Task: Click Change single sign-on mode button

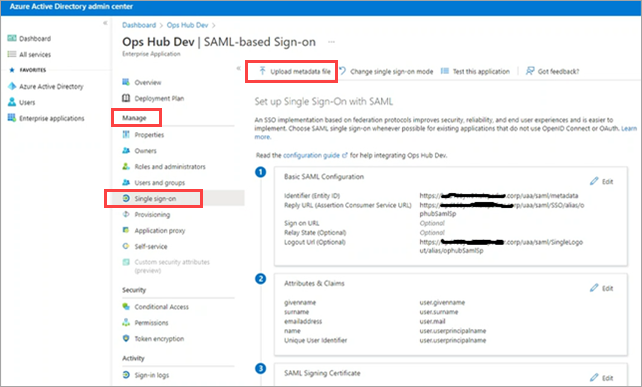Action: [x=386, y=71]
